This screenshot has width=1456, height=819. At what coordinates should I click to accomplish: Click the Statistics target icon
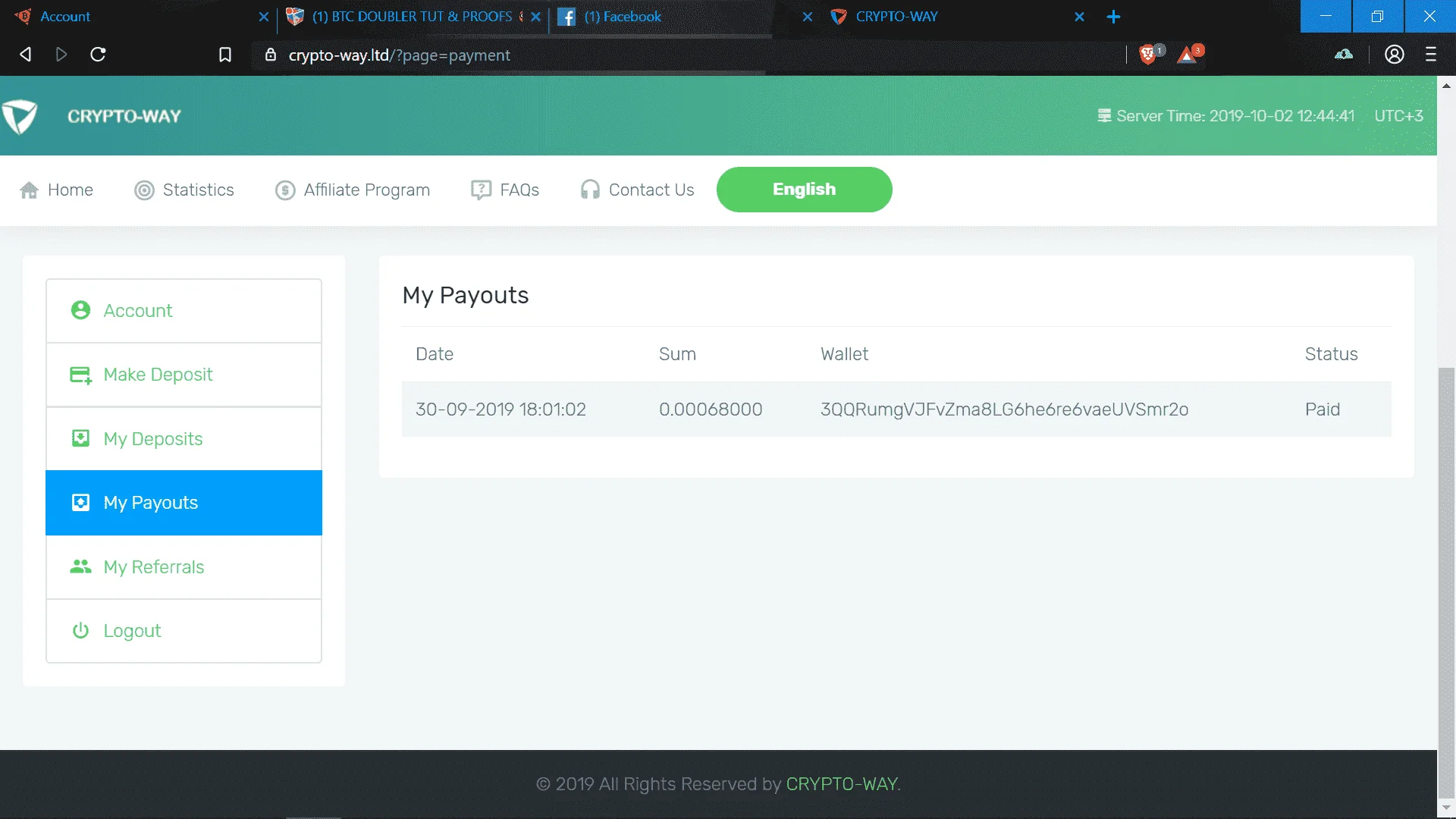tap(144, 190)
